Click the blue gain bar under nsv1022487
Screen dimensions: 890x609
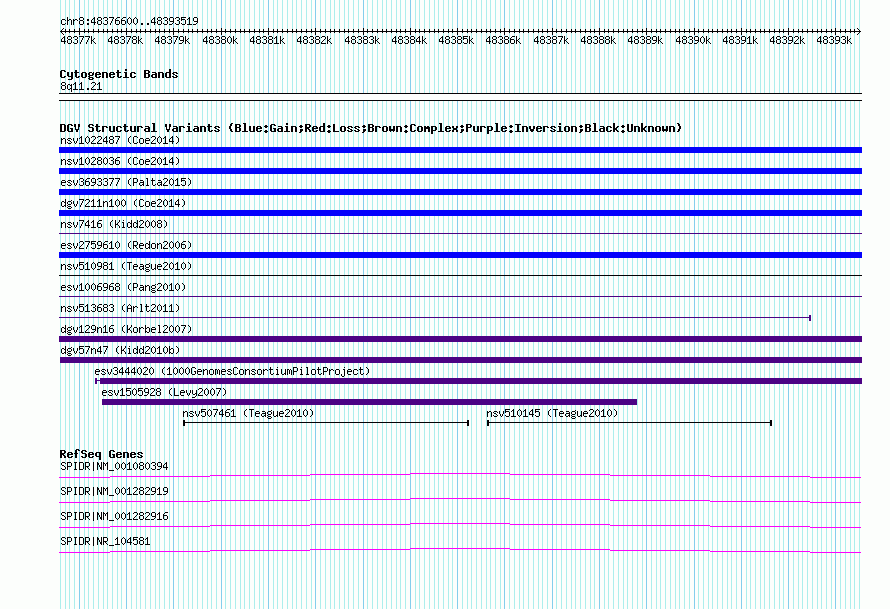(x=460, y=150)
